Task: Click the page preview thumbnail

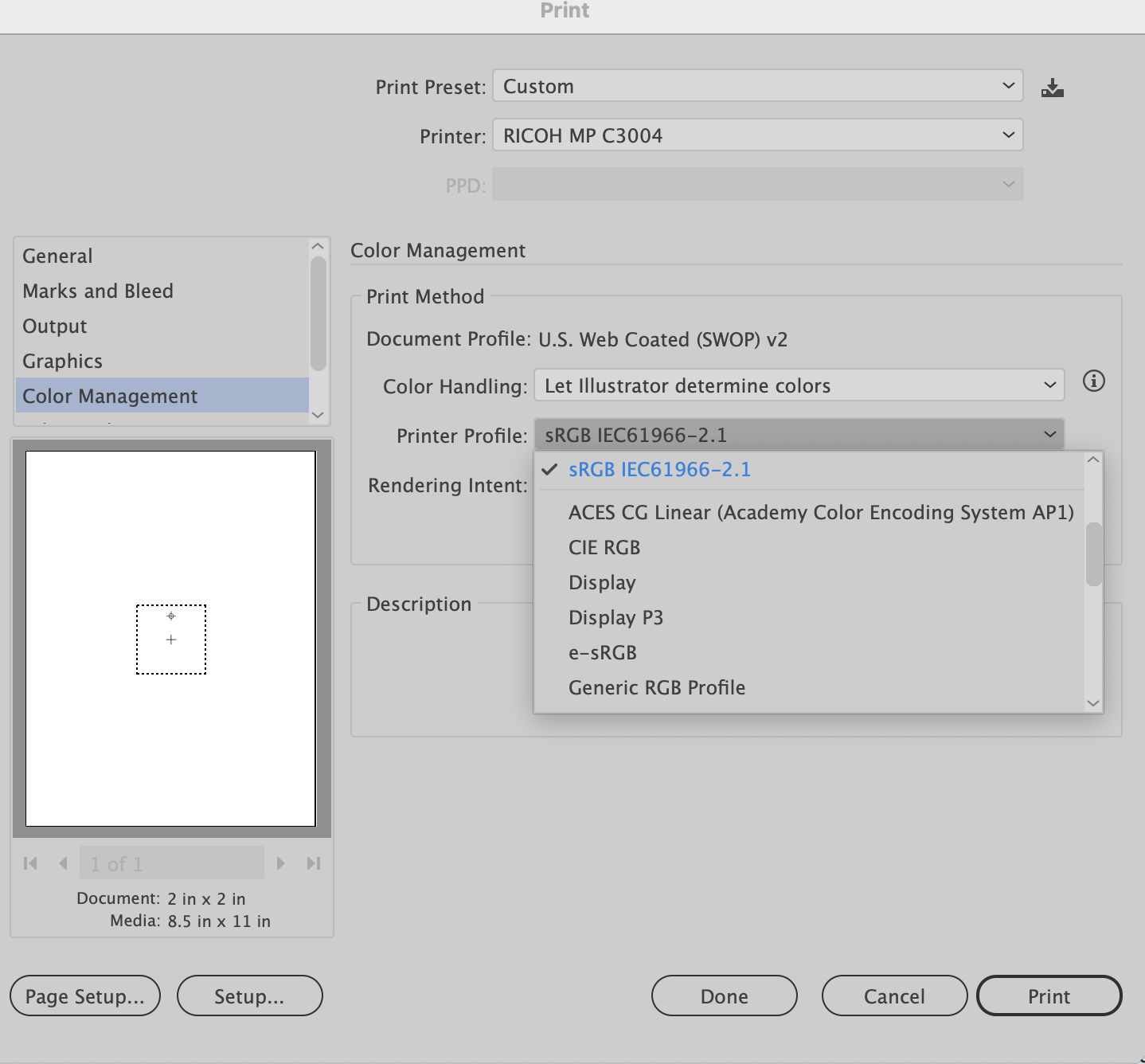Action: pyautogui.click(x=171, y=639)
